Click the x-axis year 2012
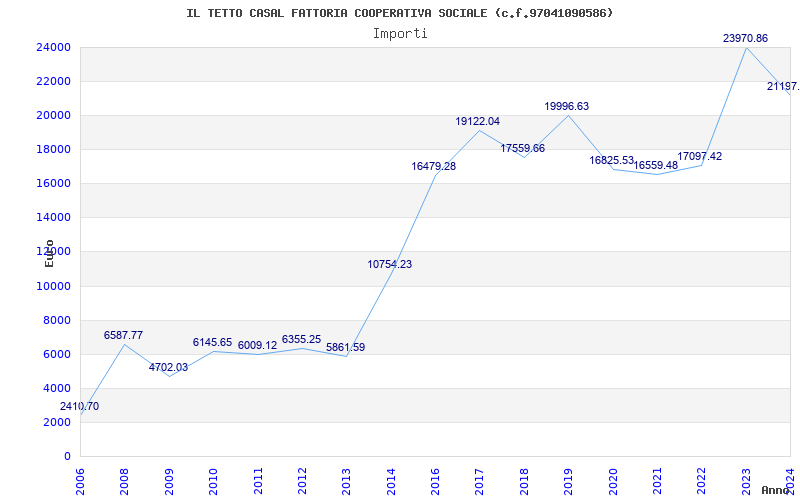Screen dimensions: 800x500 [302, 481]
